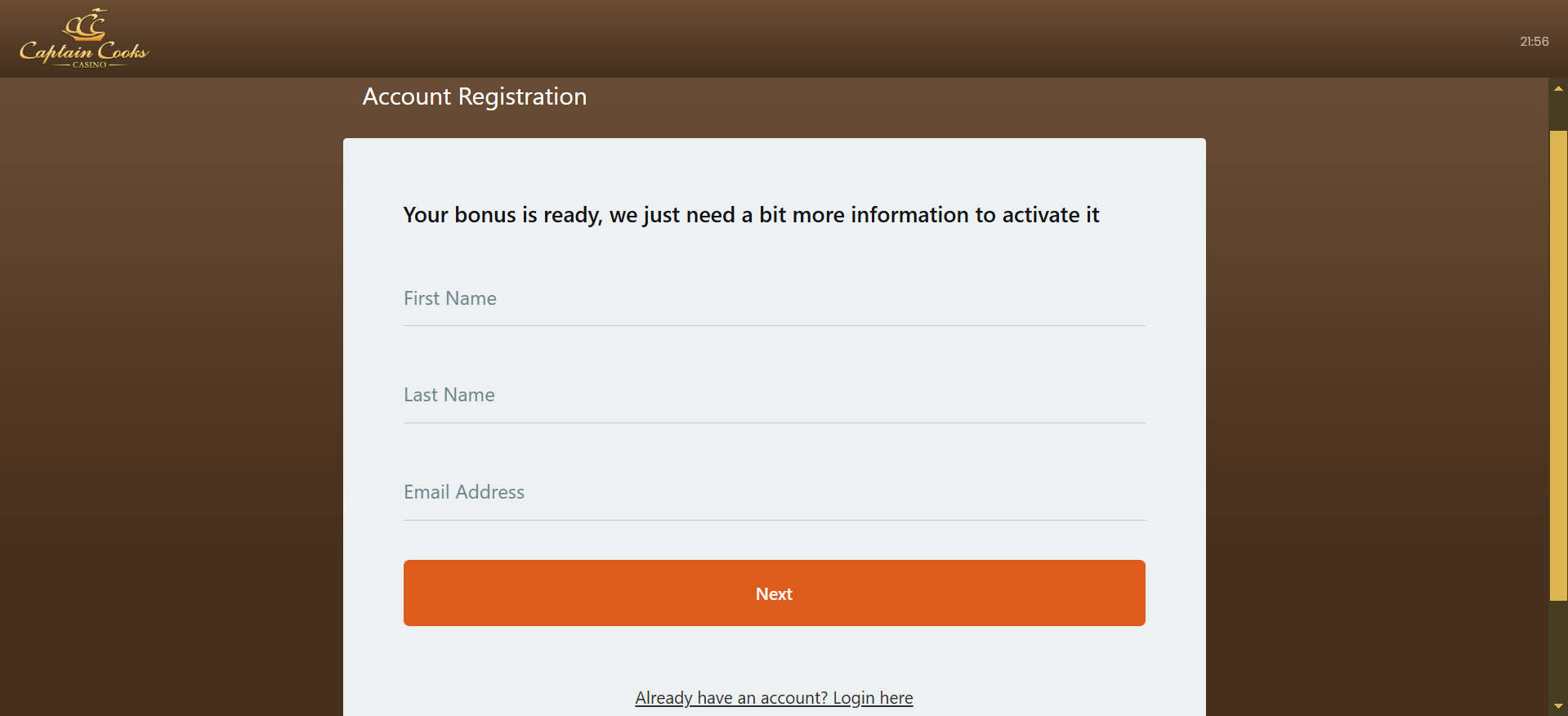Click the Captain Cooks ship emblem
Screen dimensions: 1568x716
click(x=86, y=24)
